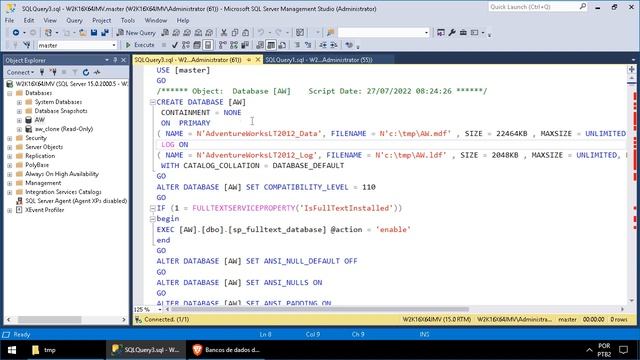Click the Find in Files icon

pos(331,33)
